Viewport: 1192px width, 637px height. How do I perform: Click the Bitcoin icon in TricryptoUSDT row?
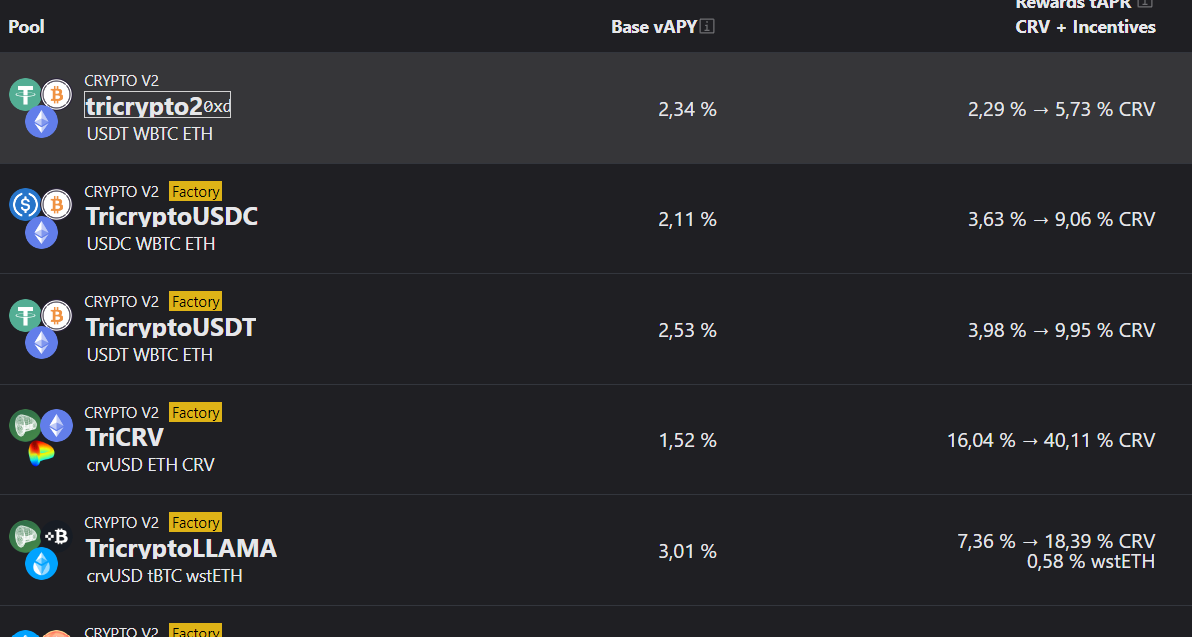coord(56,315)
